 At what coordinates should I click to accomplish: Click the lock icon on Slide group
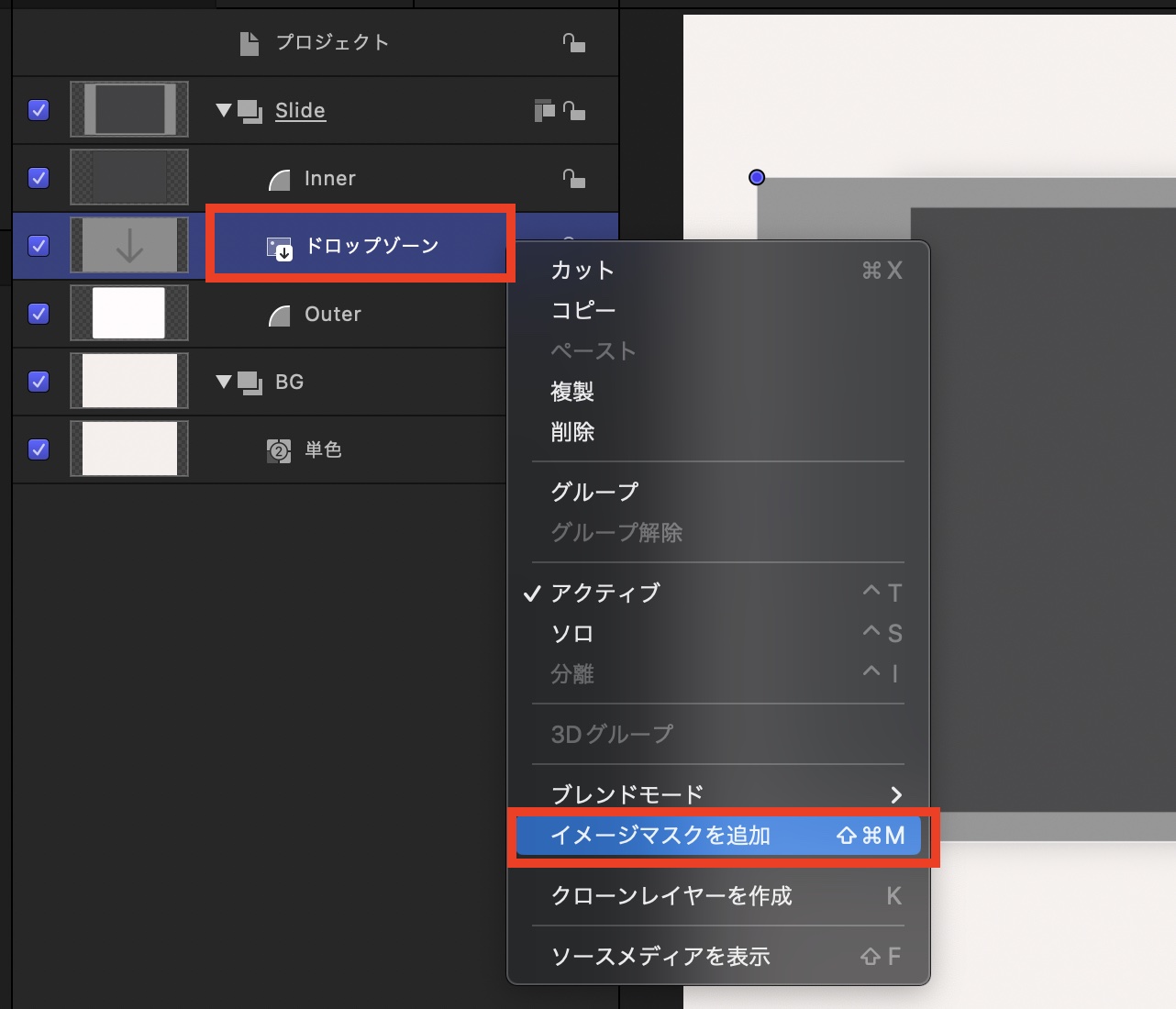(573, 111)
